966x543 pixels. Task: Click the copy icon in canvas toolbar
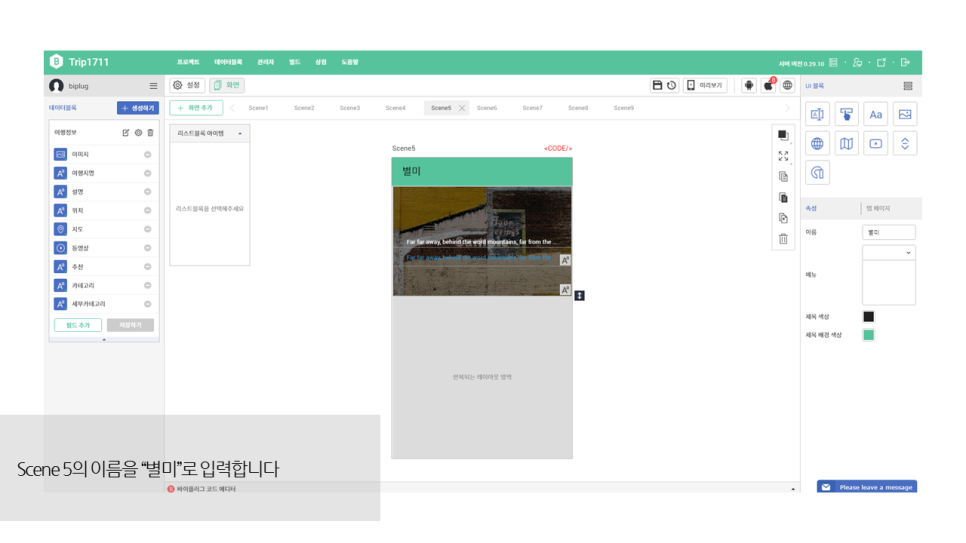(x=783, y=177)
